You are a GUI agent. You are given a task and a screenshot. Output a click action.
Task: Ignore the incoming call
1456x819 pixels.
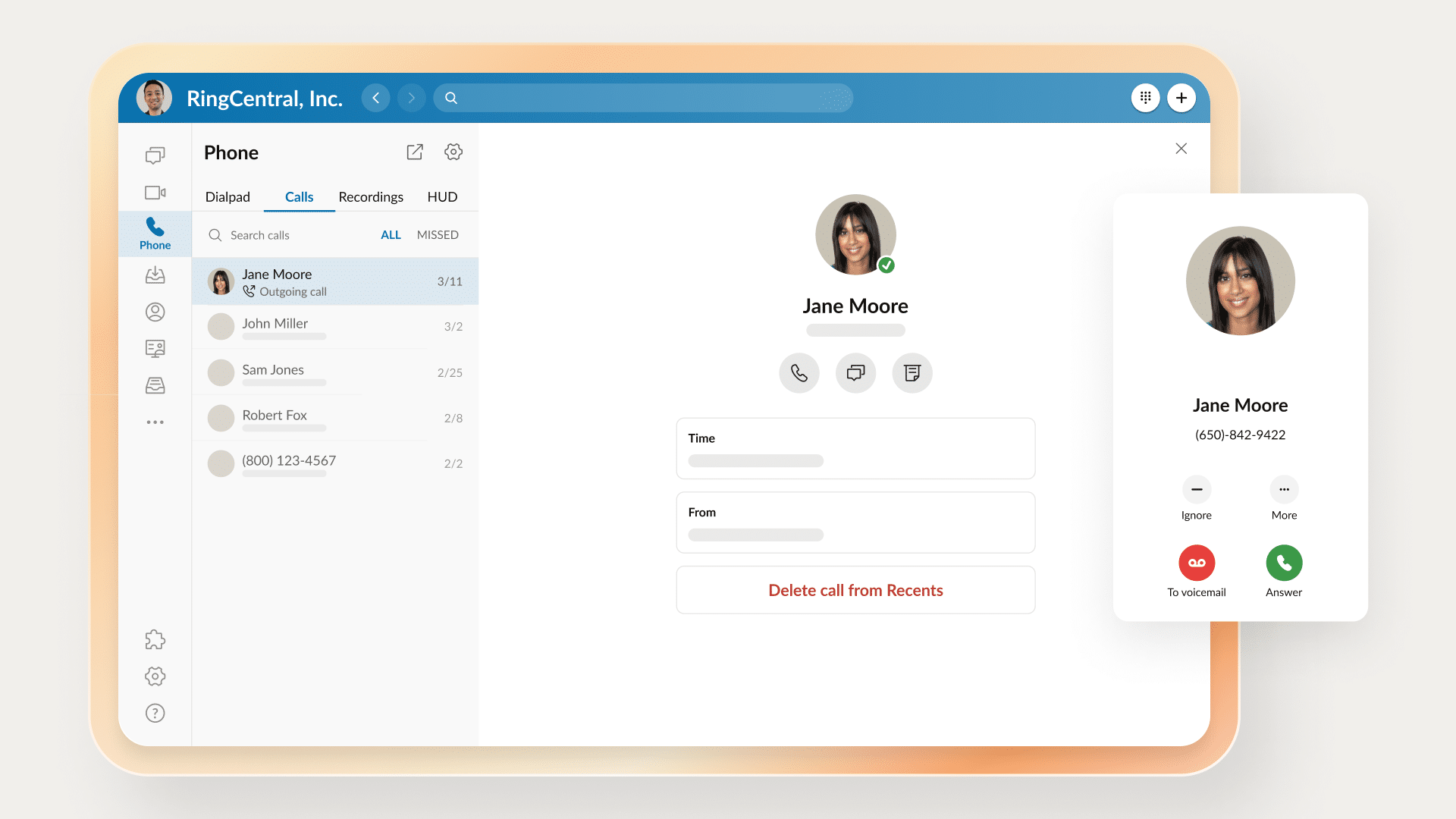click(1197, 490)
